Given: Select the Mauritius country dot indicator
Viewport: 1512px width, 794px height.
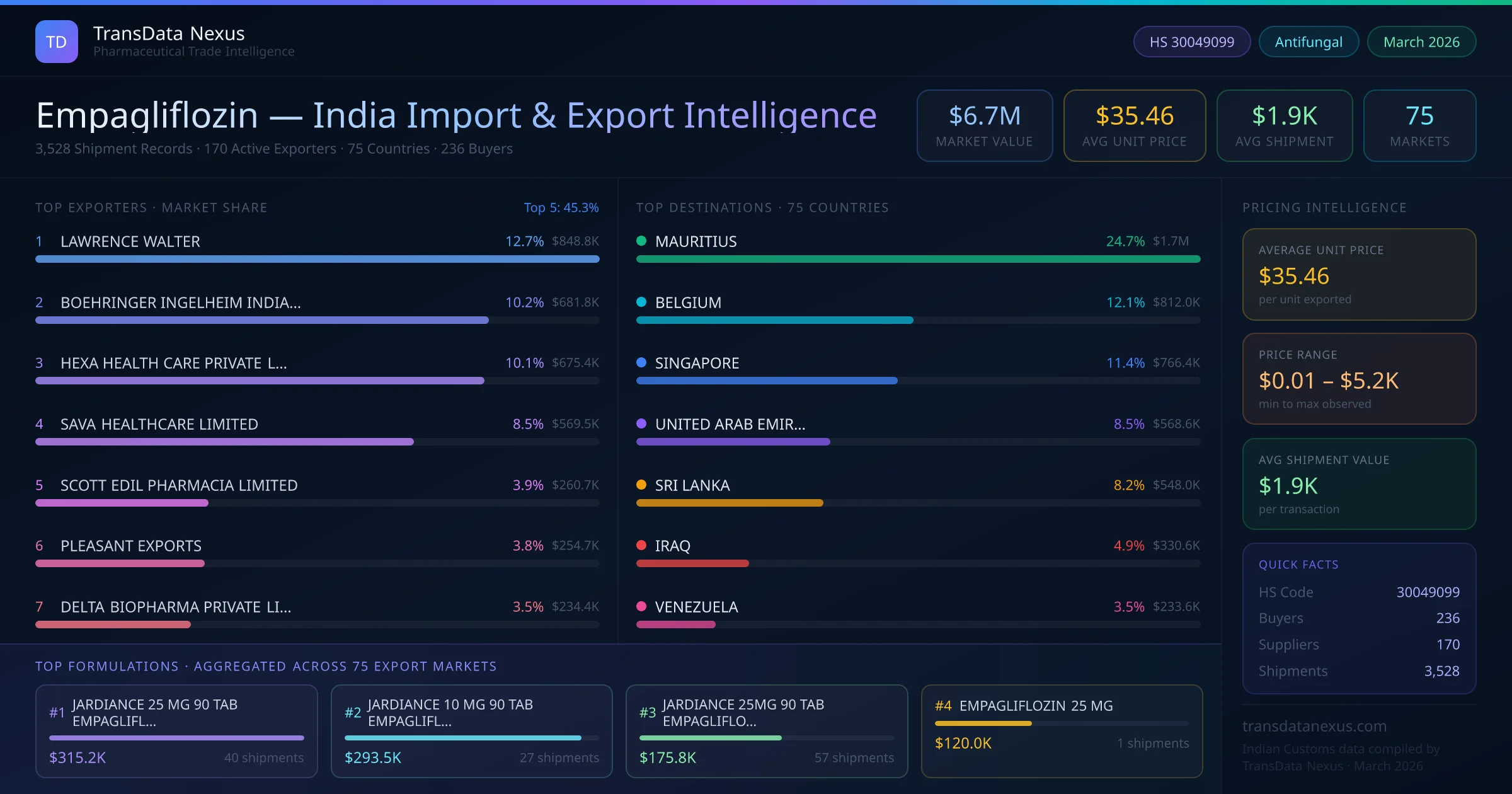Looking at the screenshot, I should pos(641,240).
